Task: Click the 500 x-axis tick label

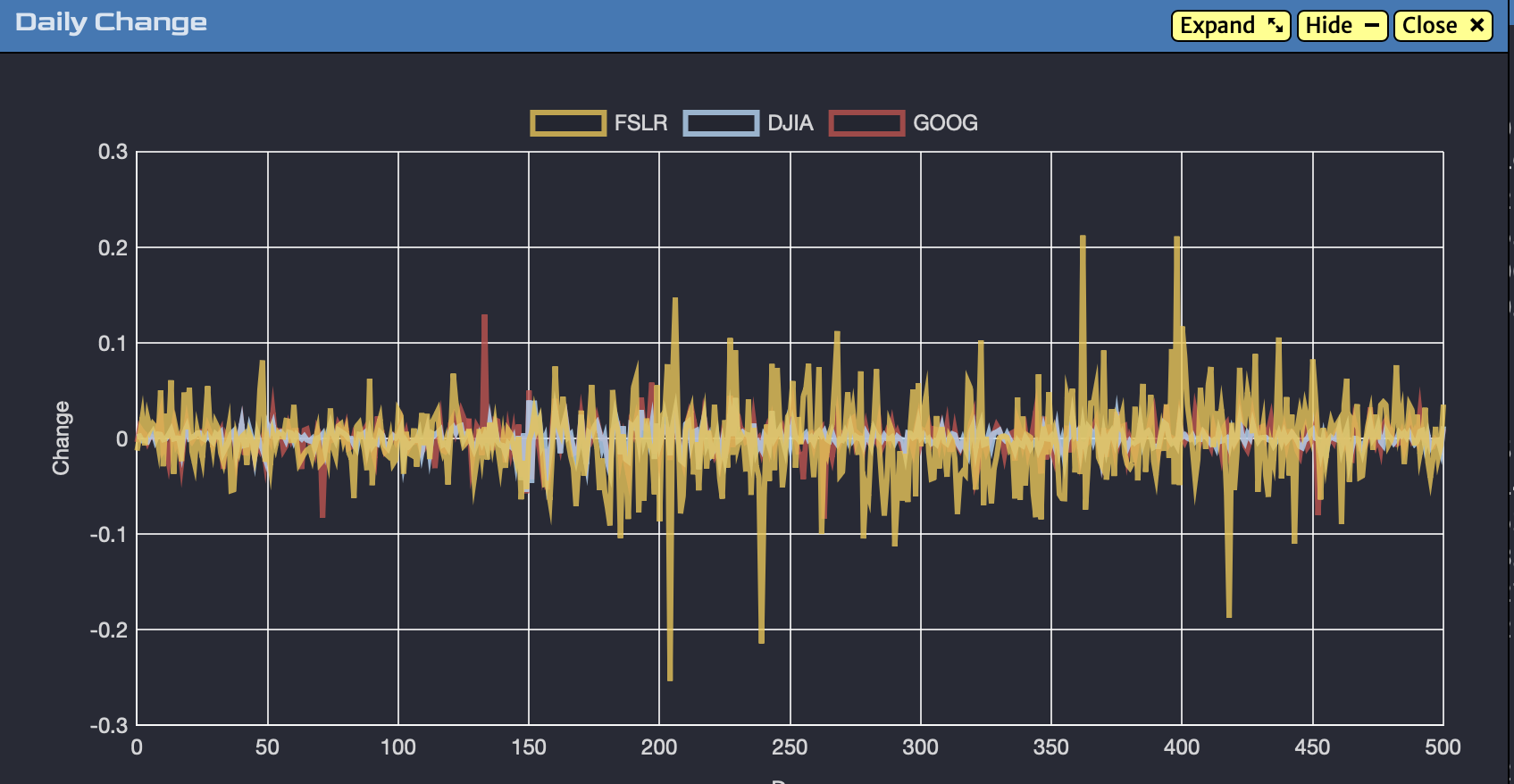Action: [1443, 747]
